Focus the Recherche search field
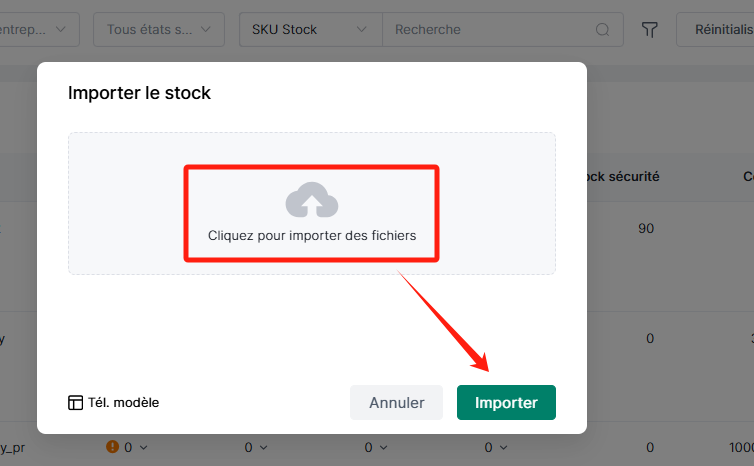This screenshot has height=466, width=754. point(488,30)
